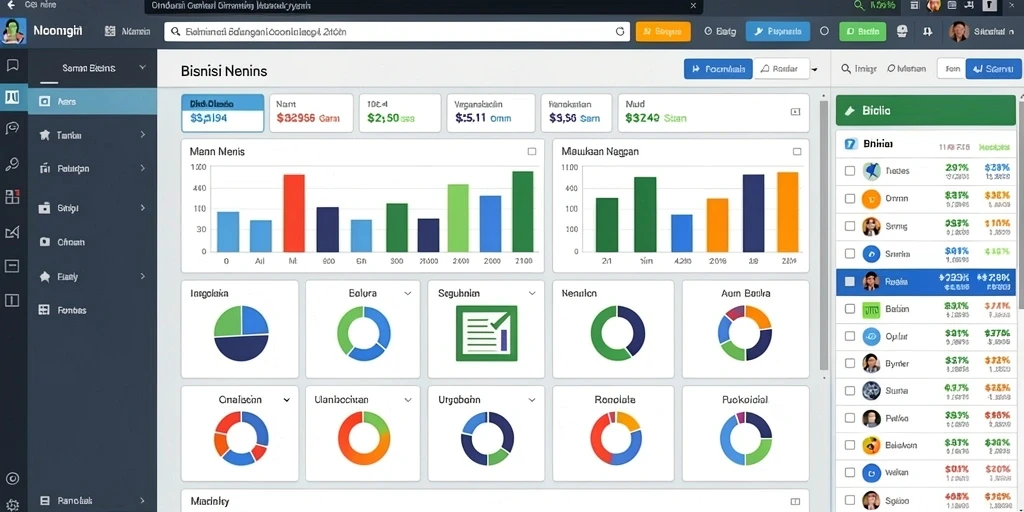Click the bookmark icon in left rail
This screenshot has height=512, width=1024.
tap(12, 65)
